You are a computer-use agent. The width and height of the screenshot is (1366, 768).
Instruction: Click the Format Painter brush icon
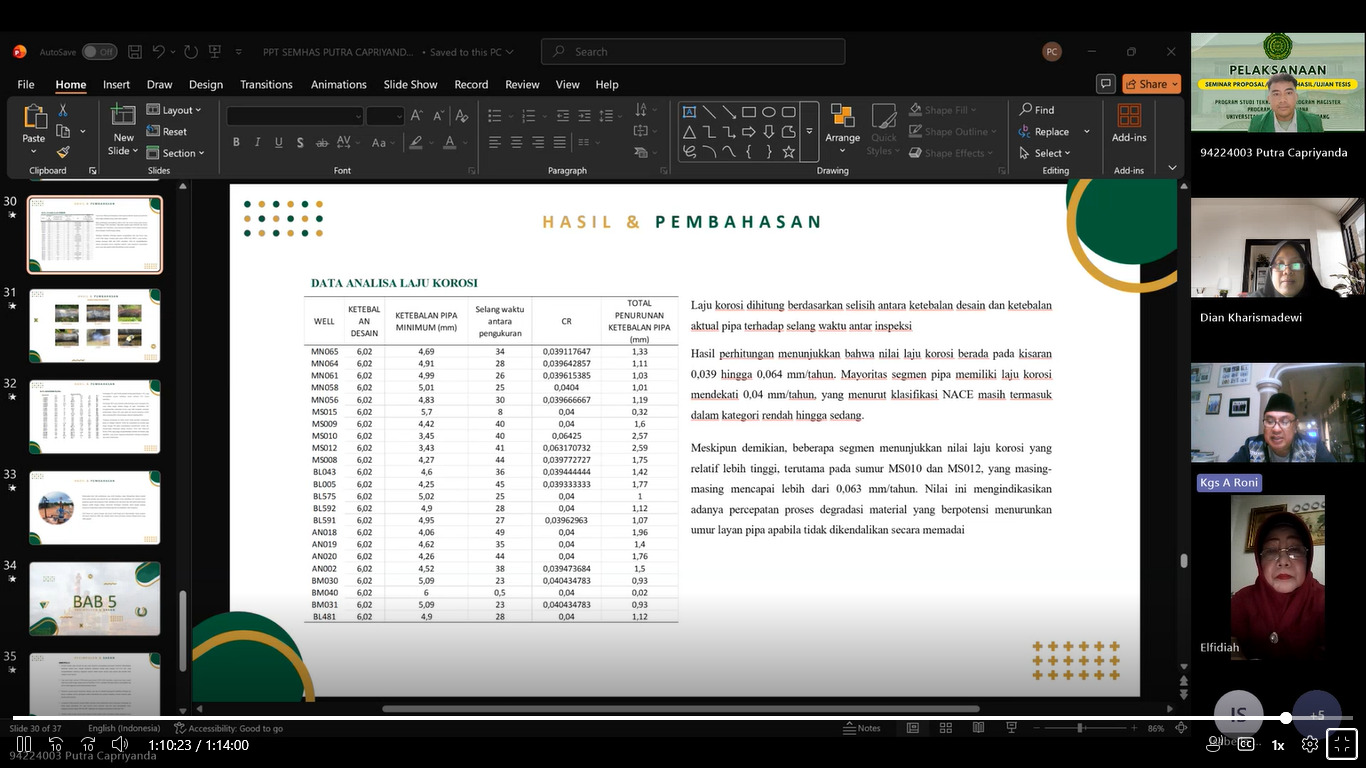[x=63, y=153]
